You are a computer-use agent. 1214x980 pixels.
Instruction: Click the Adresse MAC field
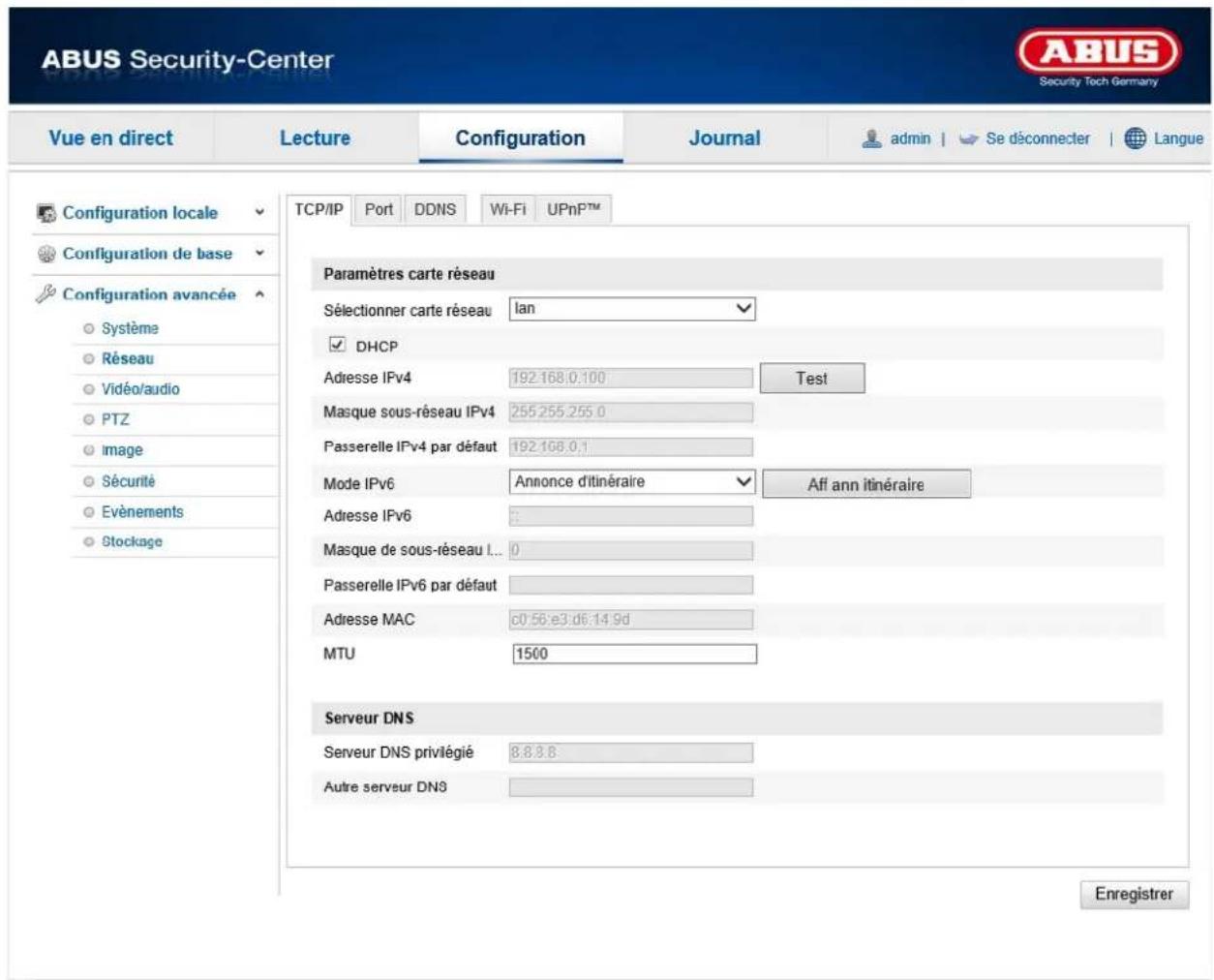click(631, 620)
